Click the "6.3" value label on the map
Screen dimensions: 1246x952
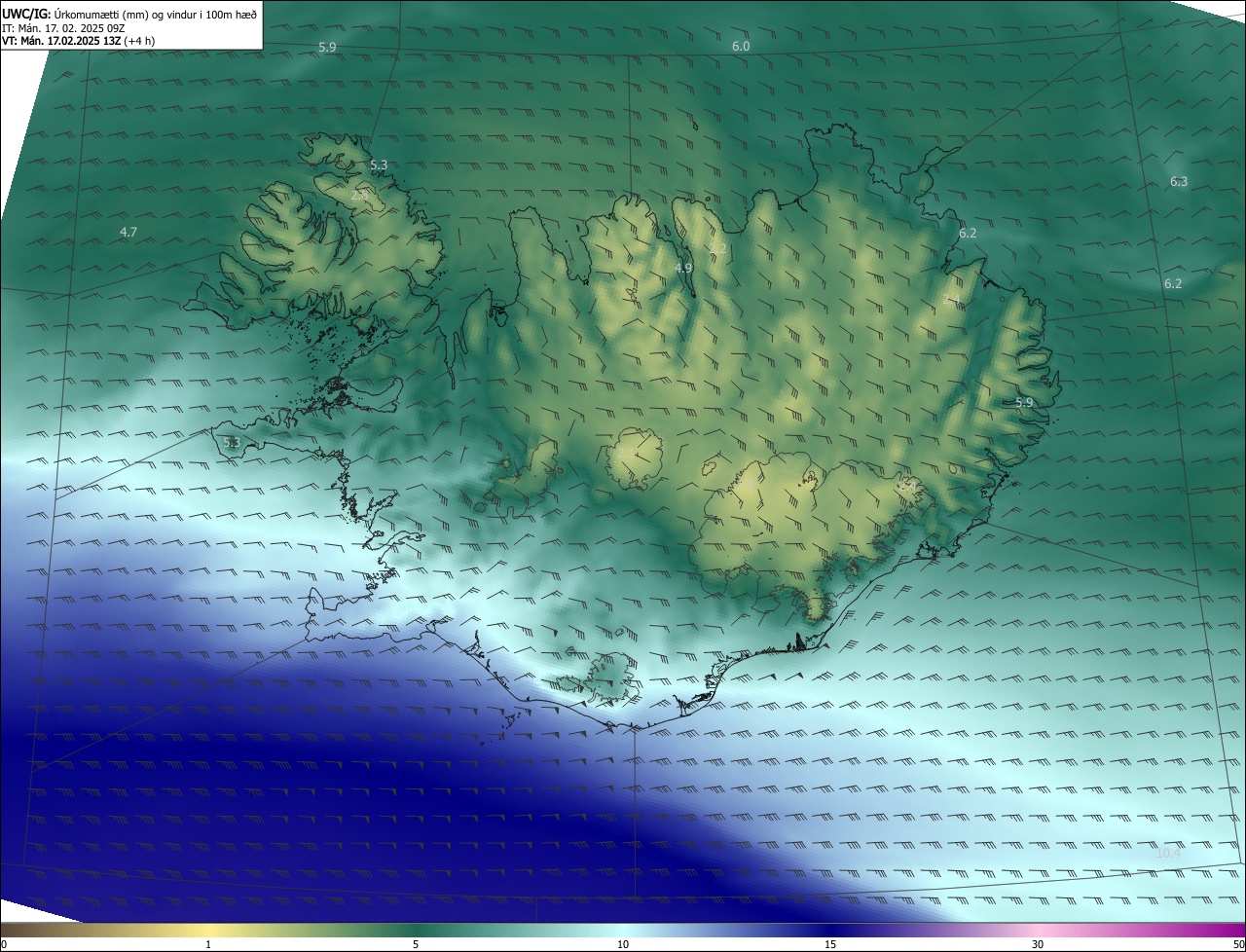[x=1179, y=181]
